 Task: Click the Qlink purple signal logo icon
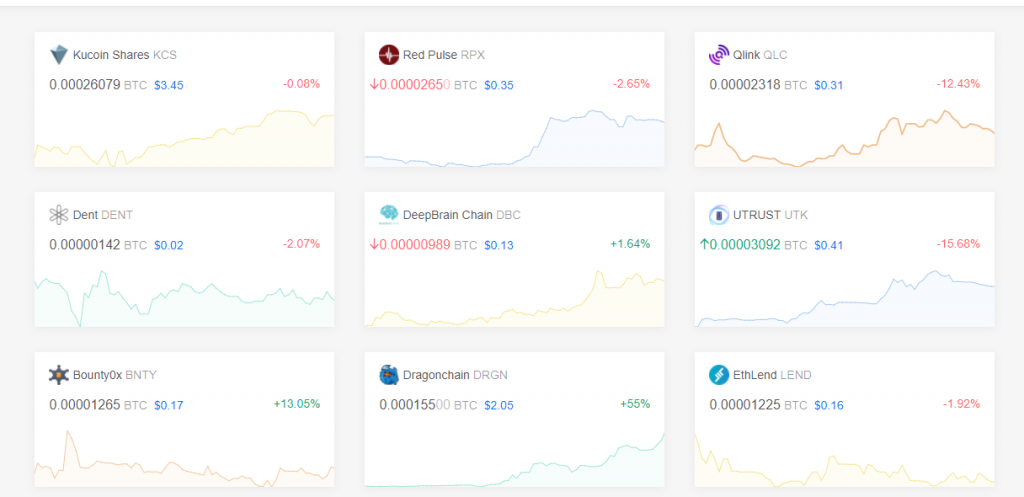[x=719, y=55]
